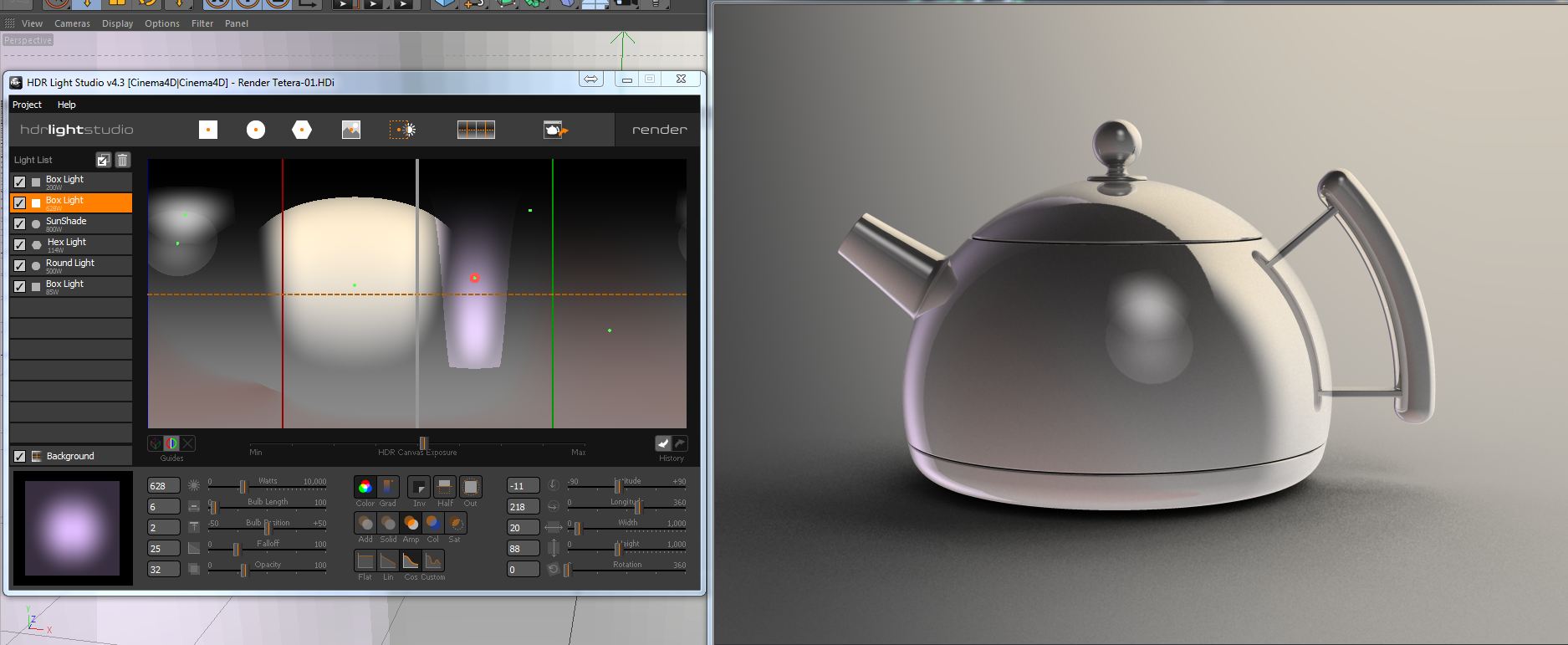The image size is (1568, 645).
Task: Click the Watts value field showing 628
Action: tap(164, 486)
